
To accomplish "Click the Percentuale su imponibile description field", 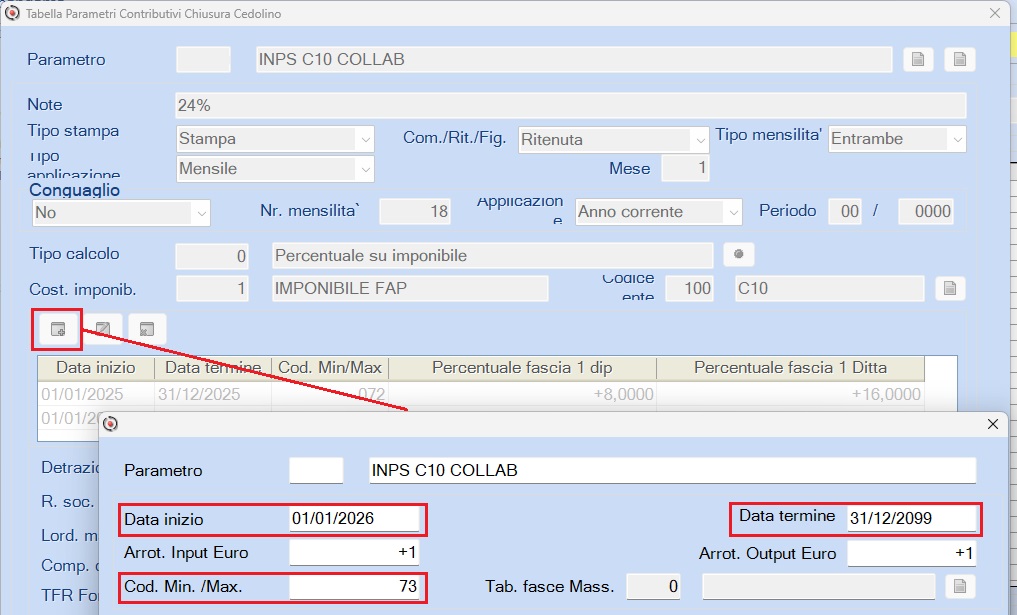I will [x=492, y=256].
